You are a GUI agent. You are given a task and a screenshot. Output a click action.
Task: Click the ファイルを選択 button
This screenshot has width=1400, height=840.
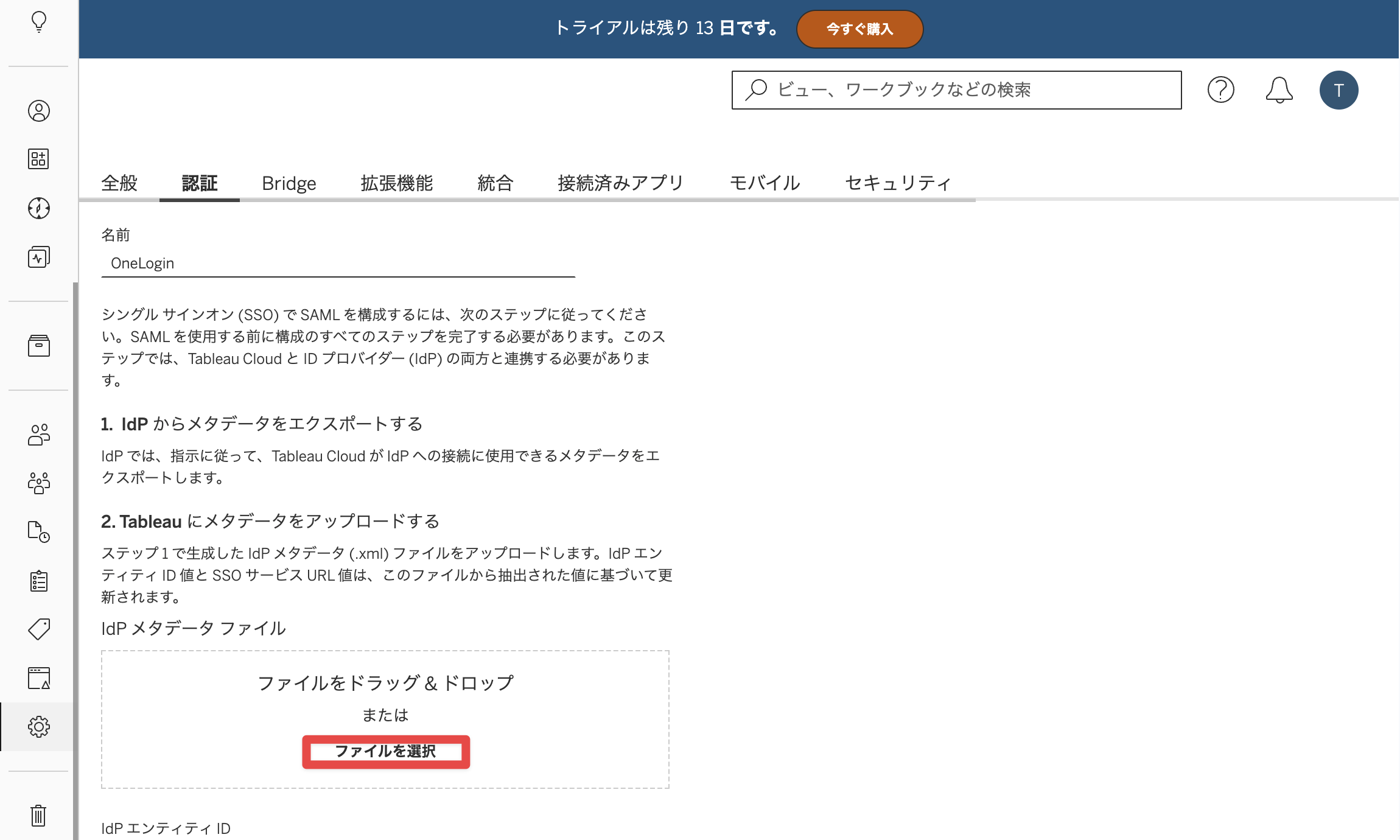386,752
